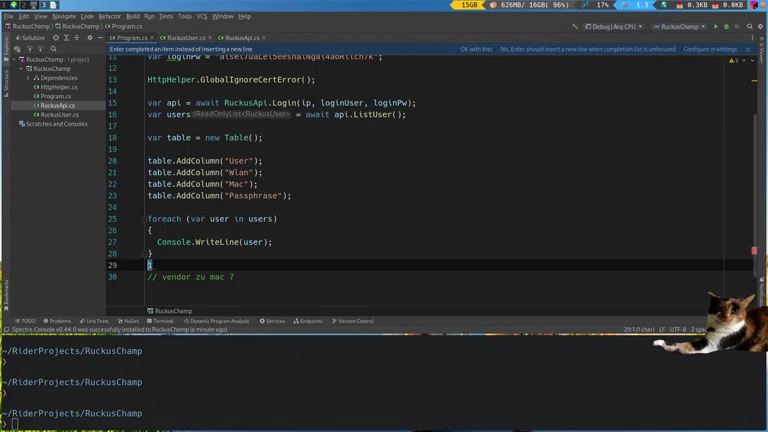
Task: Select RuckusUser.cs in the solution tree
Action: pyautogui.click(x=58, y=115)
